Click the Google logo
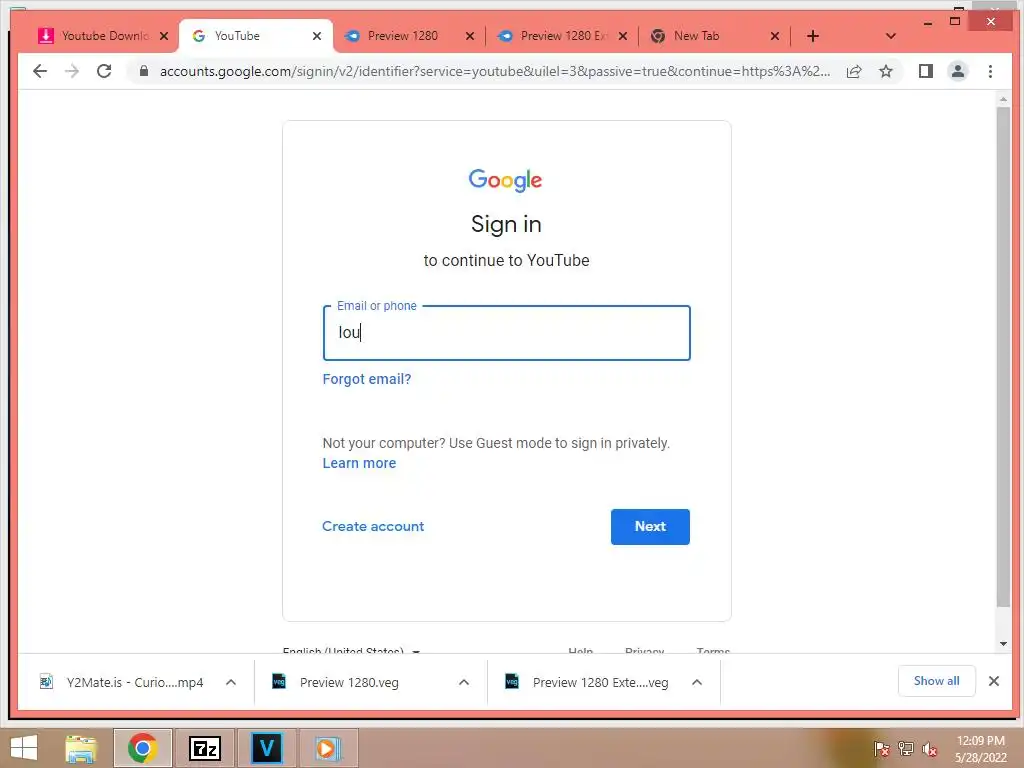 click(x=505, y=180)
